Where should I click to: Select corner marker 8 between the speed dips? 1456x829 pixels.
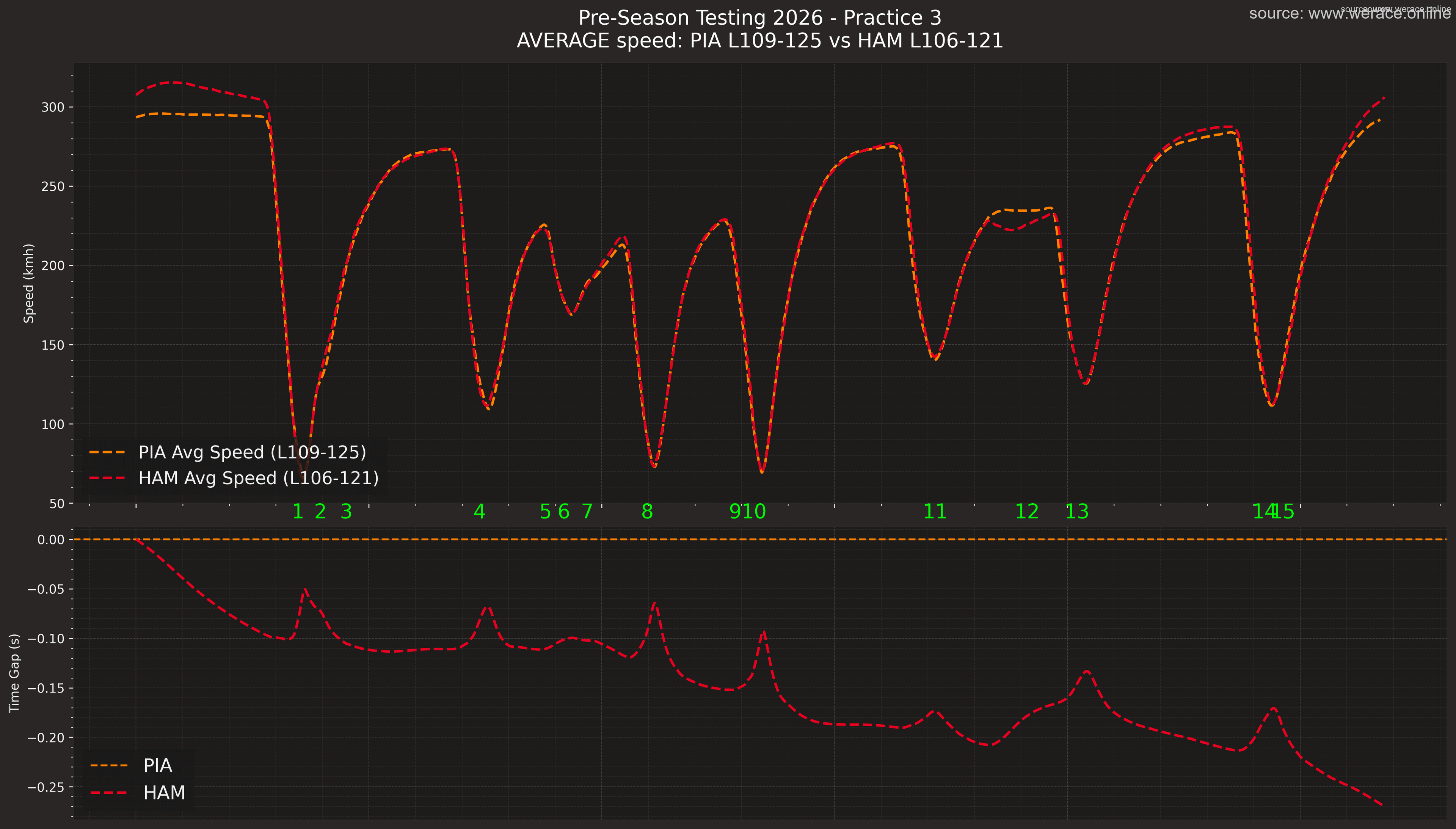pyautogui.click(x=647, y=511)
